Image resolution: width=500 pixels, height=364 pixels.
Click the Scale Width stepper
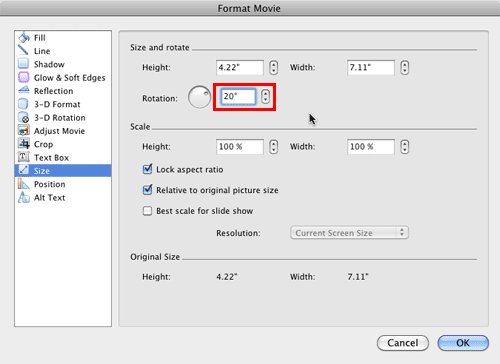pos(404,147)
